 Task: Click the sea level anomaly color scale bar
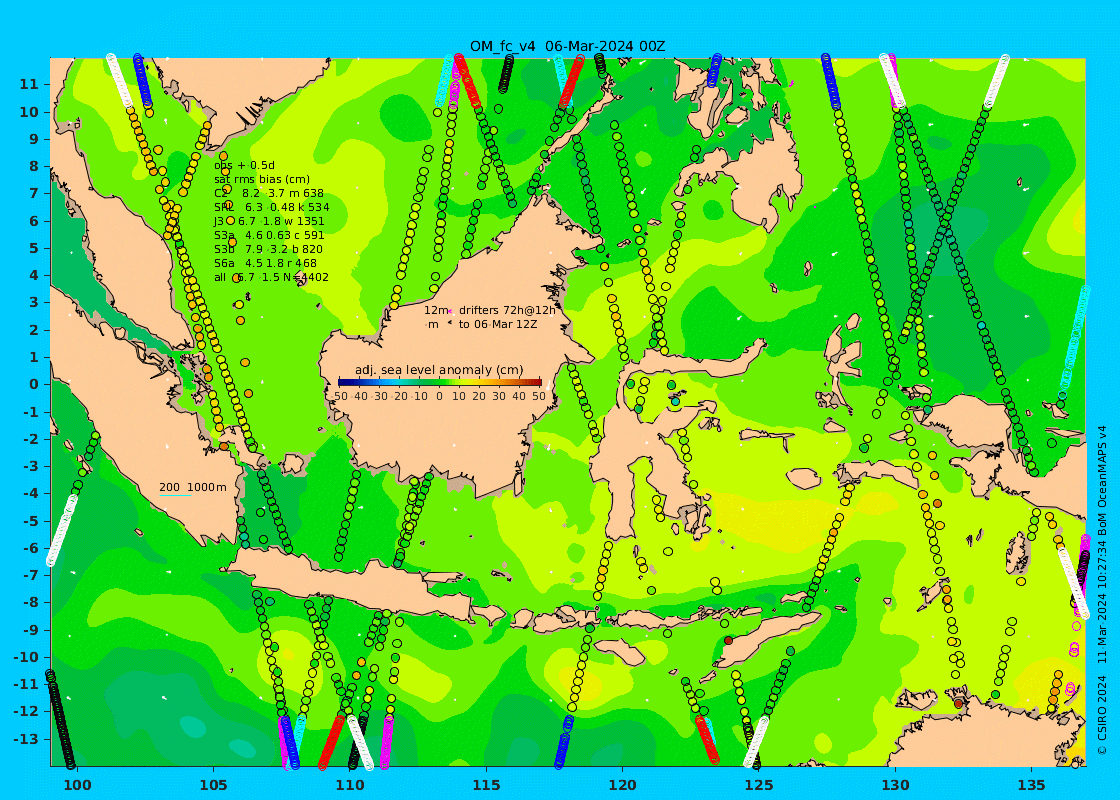pyautogui.click(x=439, y=382)
